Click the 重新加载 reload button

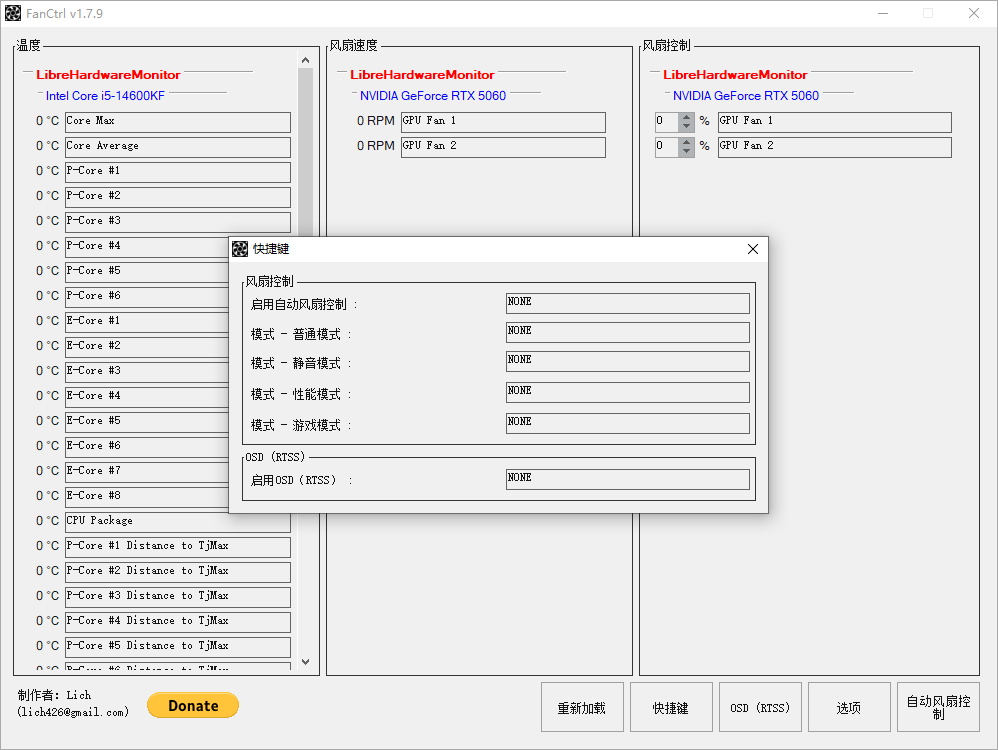582,708
